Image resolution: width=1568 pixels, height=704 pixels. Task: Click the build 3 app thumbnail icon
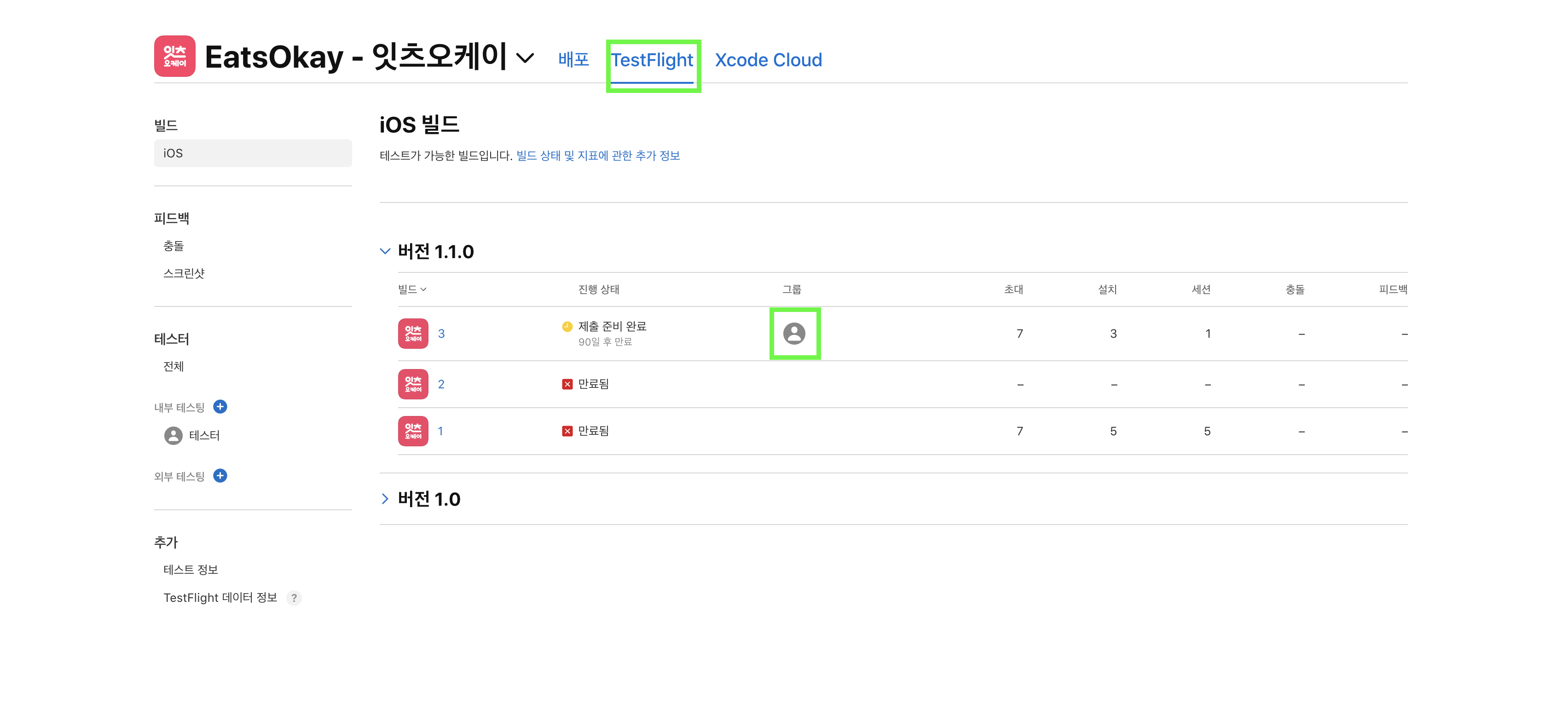(413, 334)
